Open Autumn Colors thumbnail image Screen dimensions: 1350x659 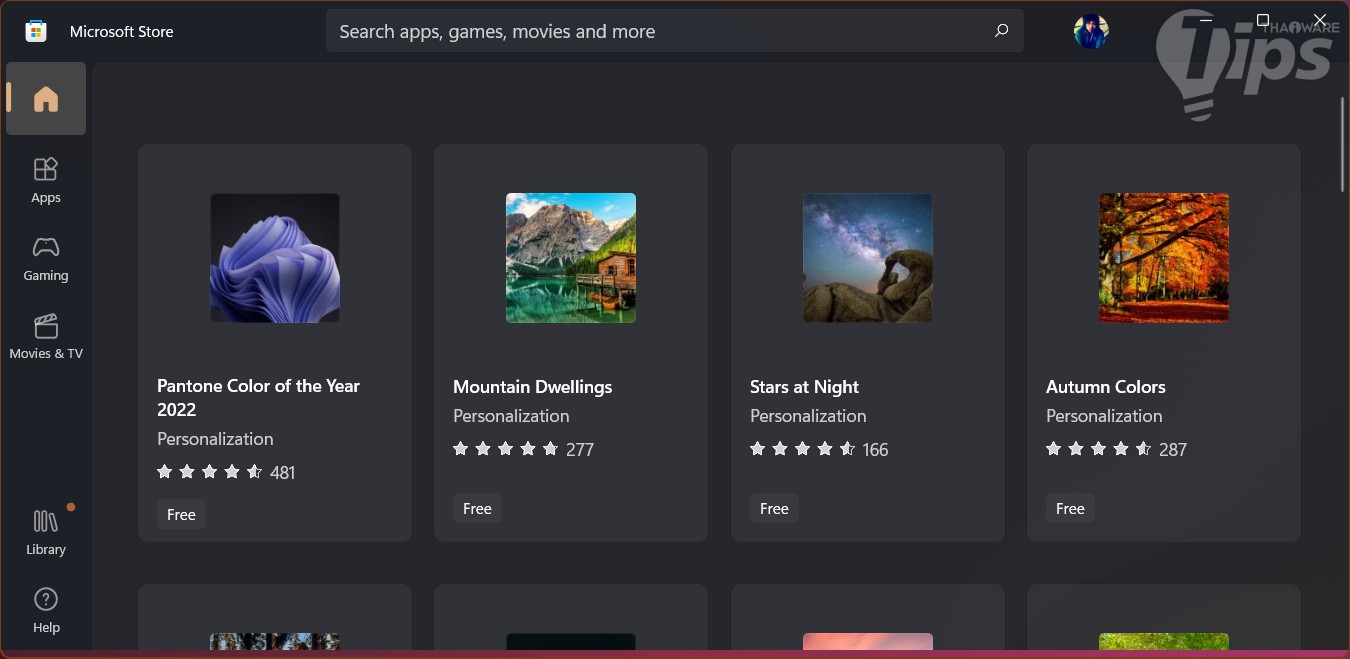tap(1164, 258)
